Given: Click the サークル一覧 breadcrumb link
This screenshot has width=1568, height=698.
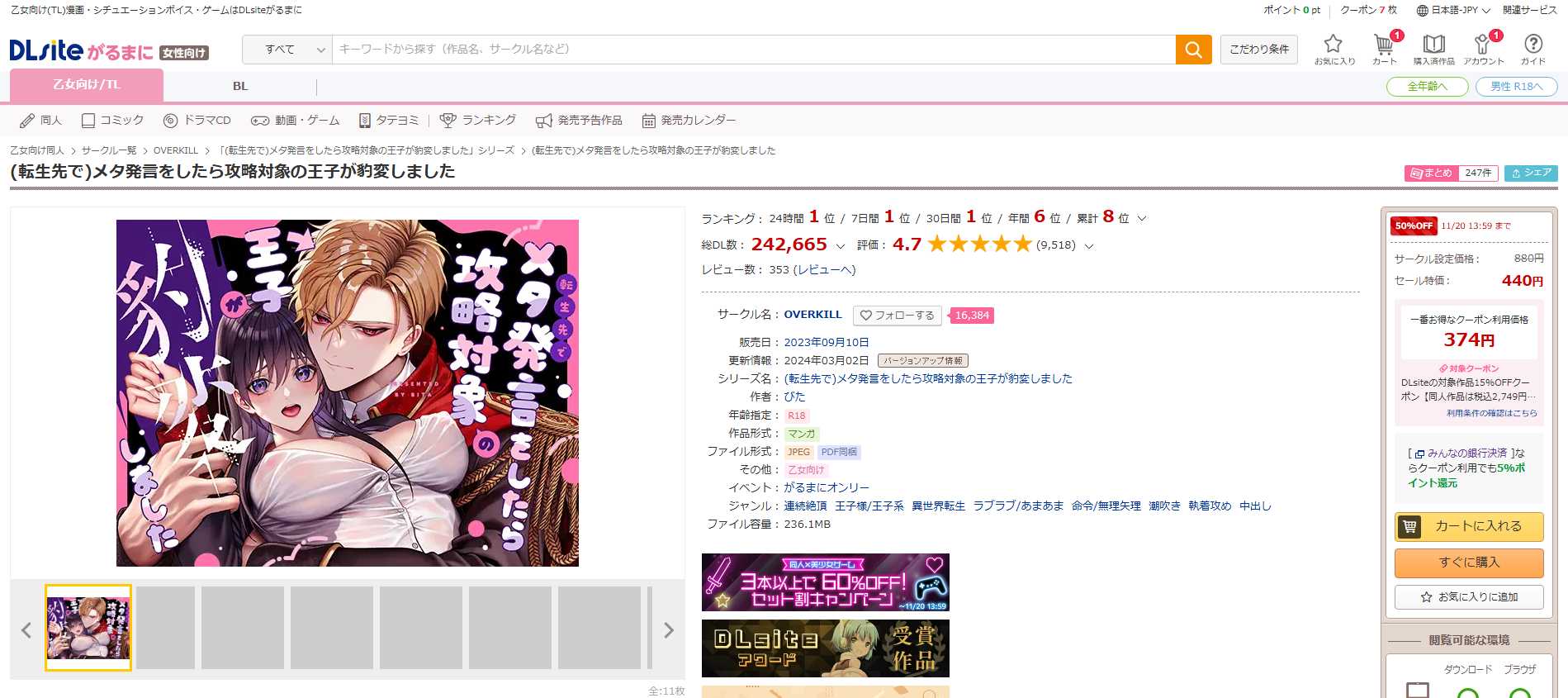Looking at the screenshot, I should click(x=109, y=151).
